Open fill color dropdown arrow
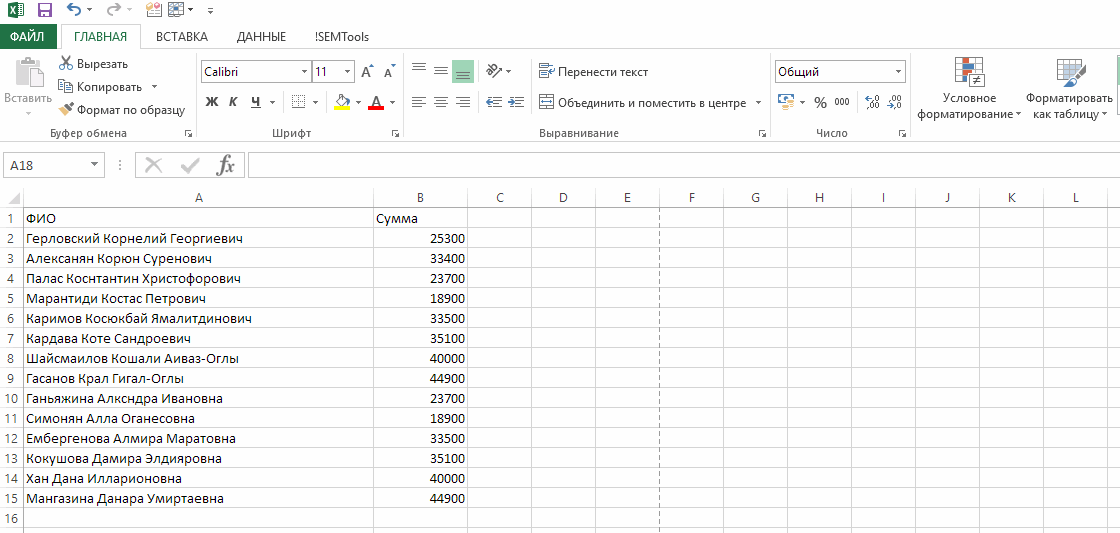1120x533 pixels. (359, 102)
